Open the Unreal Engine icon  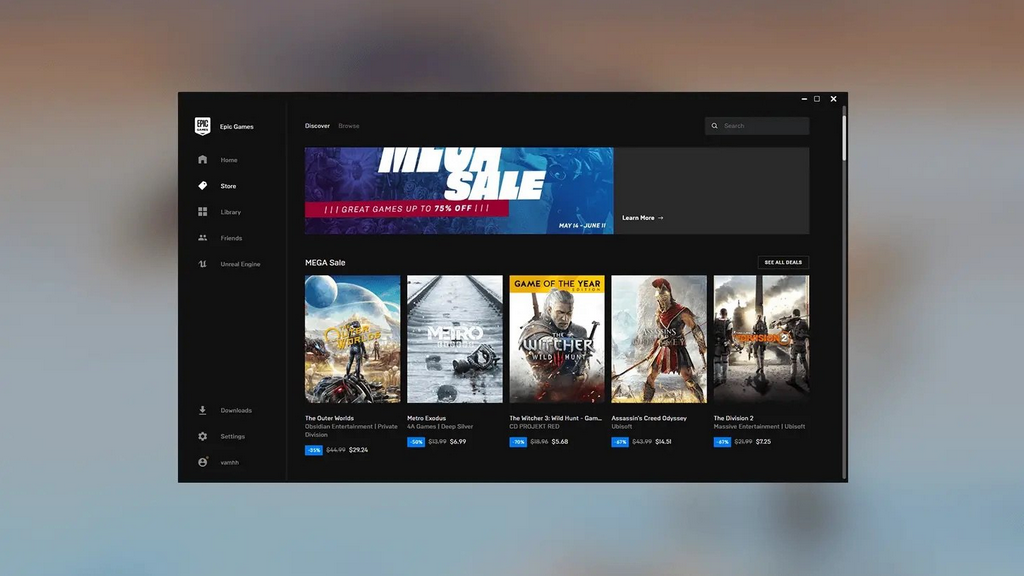coord(202,264)
